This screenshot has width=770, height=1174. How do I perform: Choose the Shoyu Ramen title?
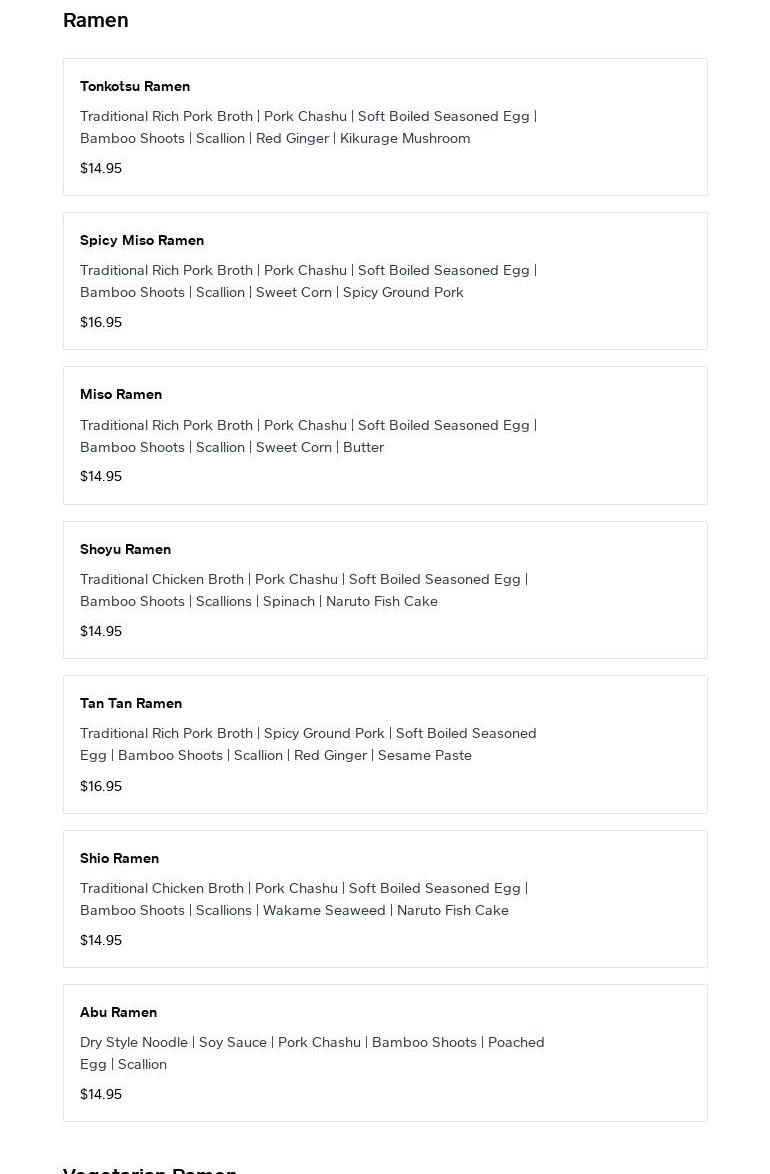(x=125, y=549)
